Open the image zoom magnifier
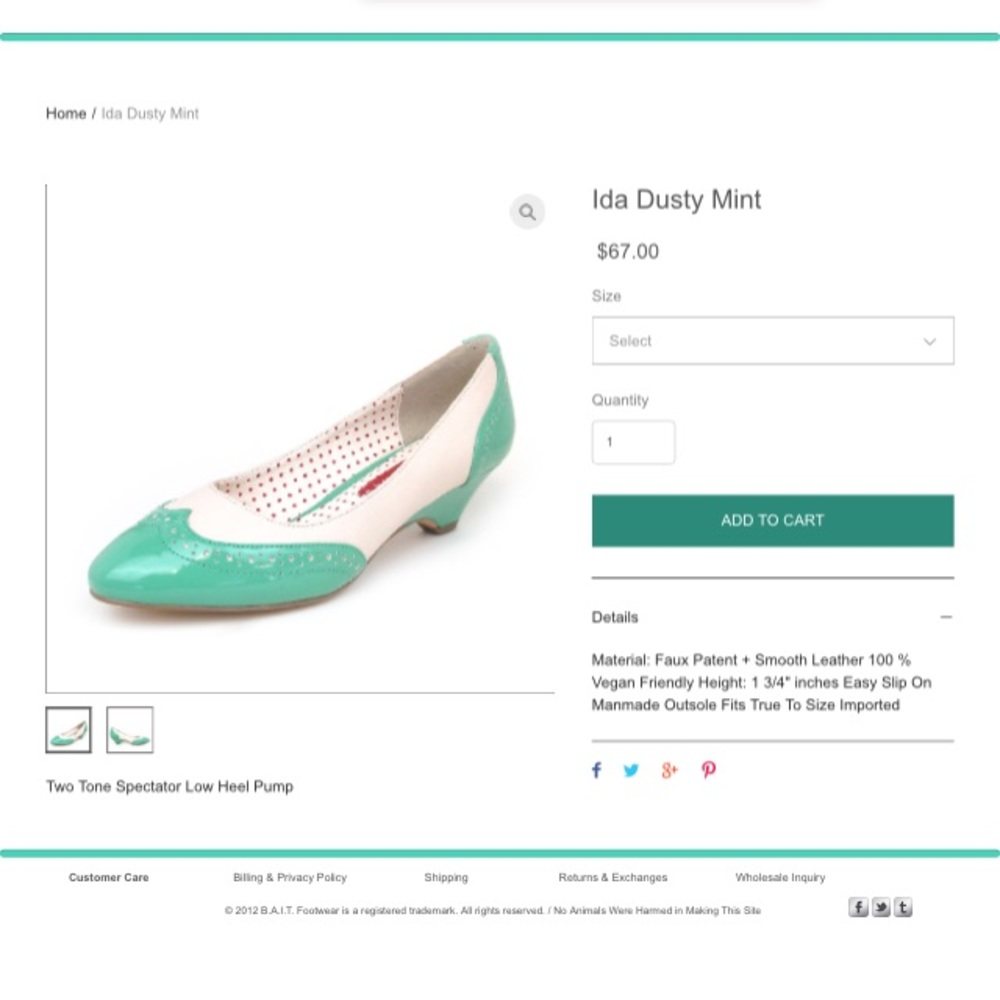 528,212
